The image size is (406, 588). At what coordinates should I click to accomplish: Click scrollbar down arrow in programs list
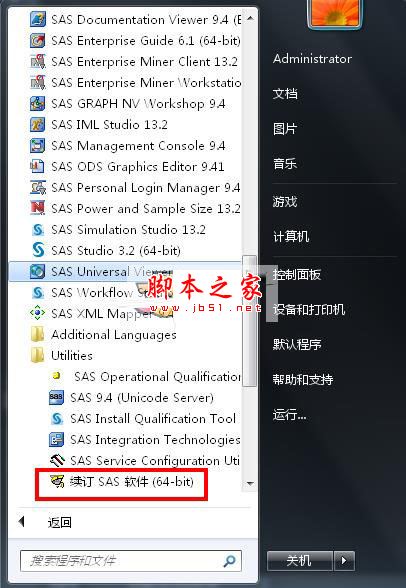coord(250,484)
